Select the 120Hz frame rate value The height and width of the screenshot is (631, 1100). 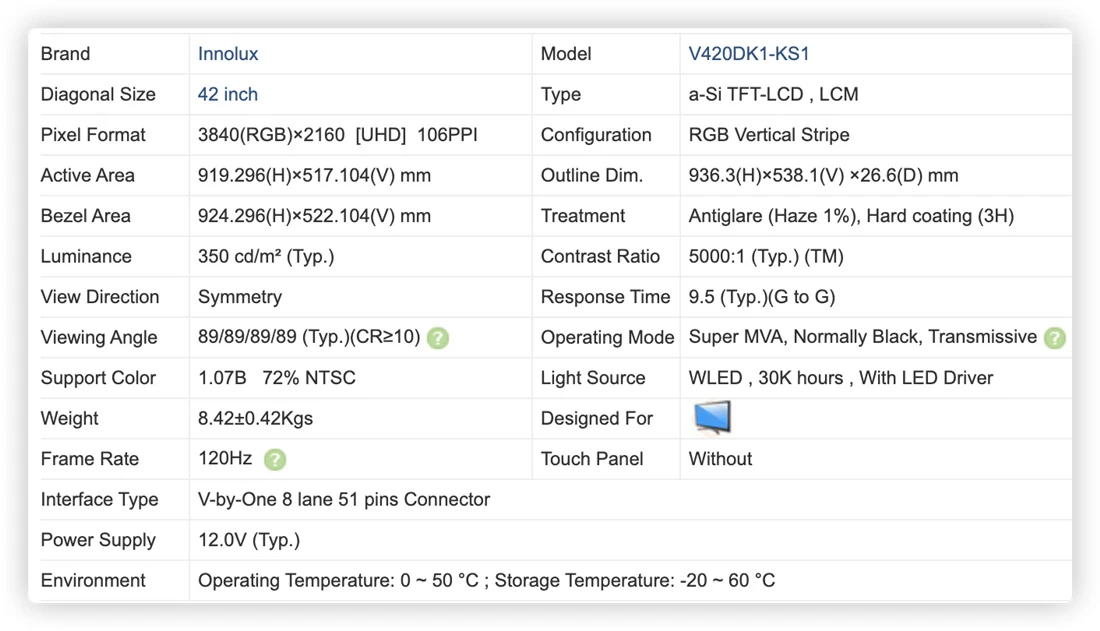(x=224, y=458)
